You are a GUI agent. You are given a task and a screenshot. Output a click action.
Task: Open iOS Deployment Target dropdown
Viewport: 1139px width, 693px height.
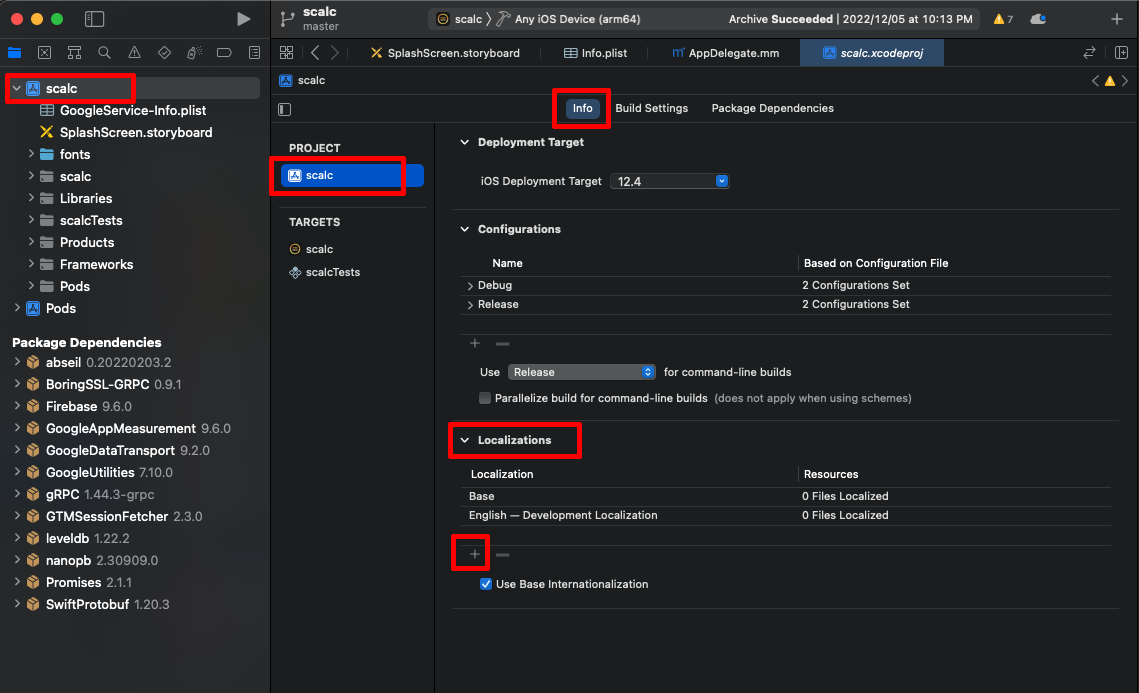[x=669, y=181]
